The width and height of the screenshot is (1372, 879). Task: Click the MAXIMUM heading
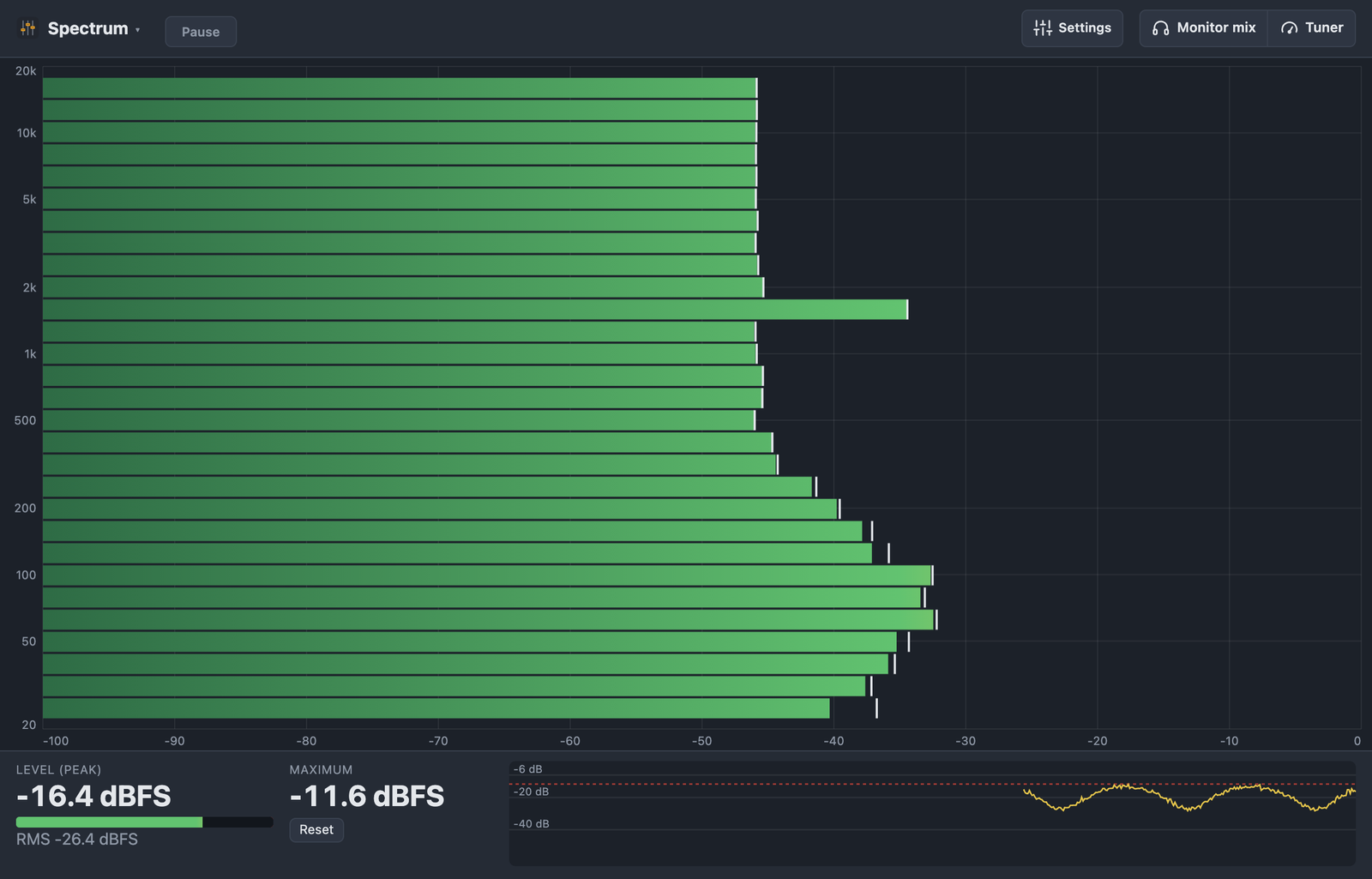tap(321, 770)
